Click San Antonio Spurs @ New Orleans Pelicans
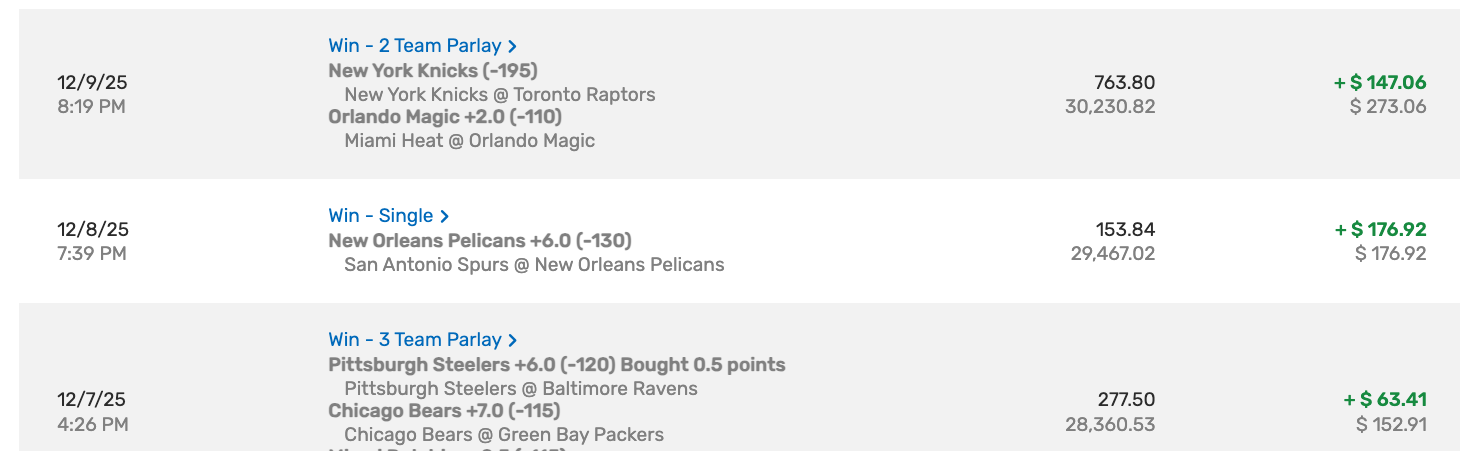The height and width of the screenshot is (476, 1460). coord(534,265)
